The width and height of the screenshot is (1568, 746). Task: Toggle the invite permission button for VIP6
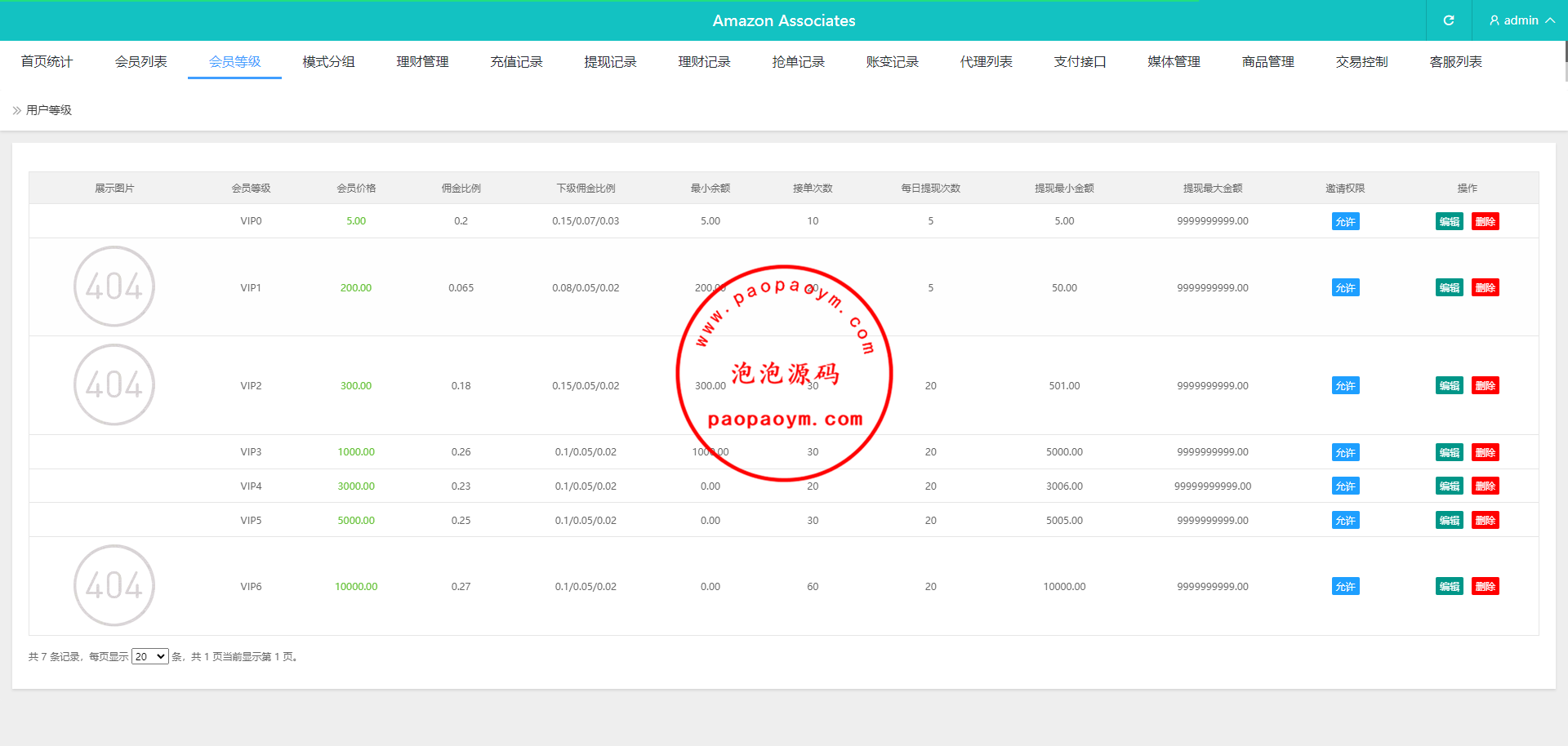click(x=1345, y=586)
